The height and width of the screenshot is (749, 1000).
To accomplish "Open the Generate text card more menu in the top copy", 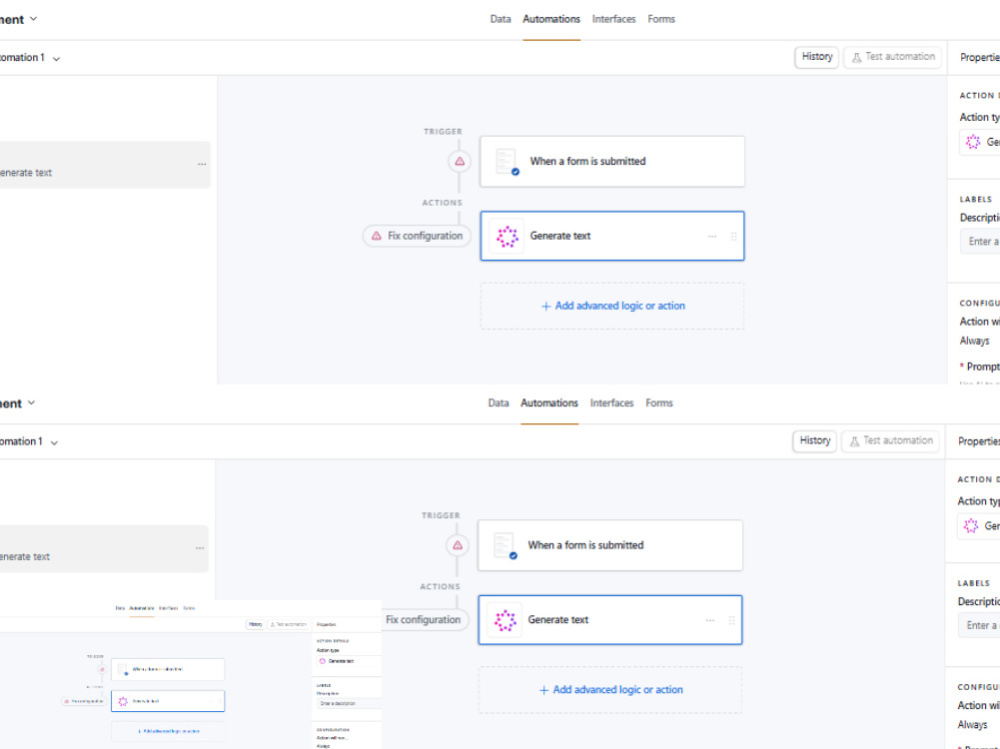I will point(712,237).
